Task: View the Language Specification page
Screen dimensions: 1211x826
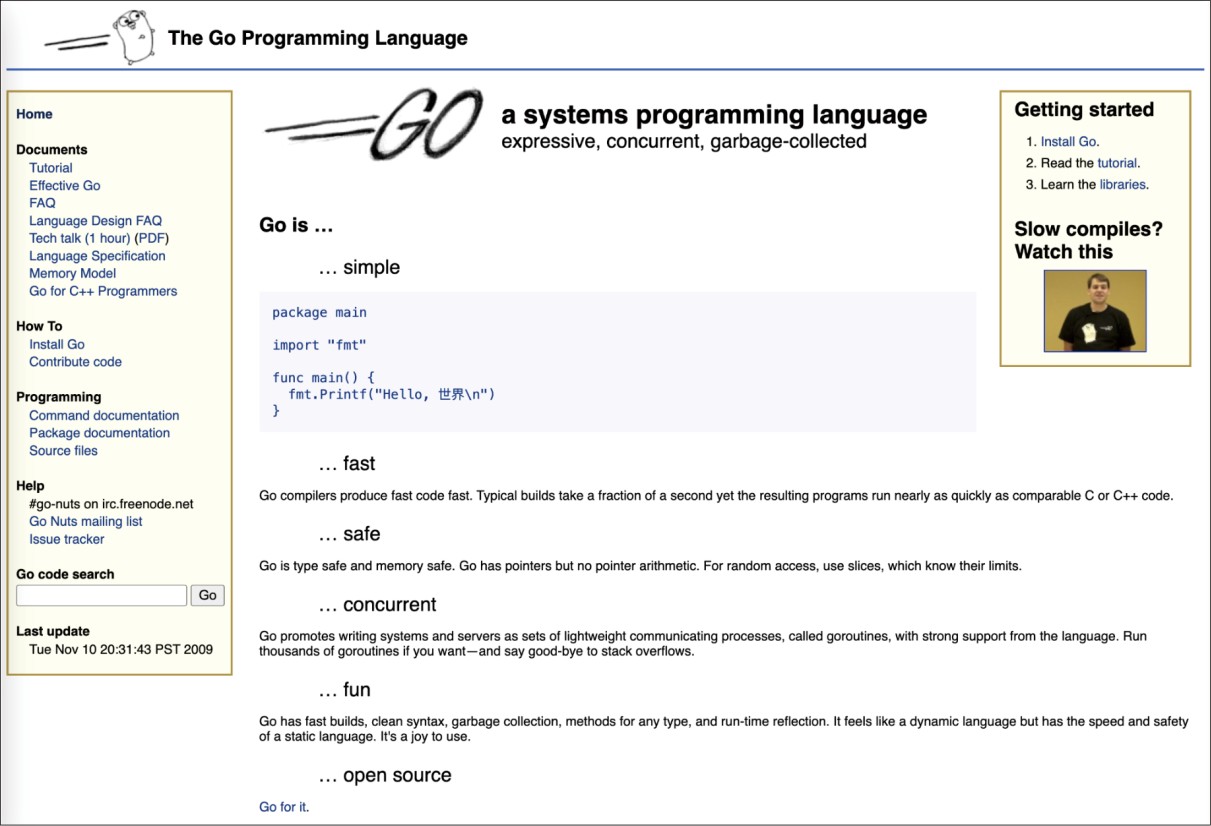Action: coord(97,256)
